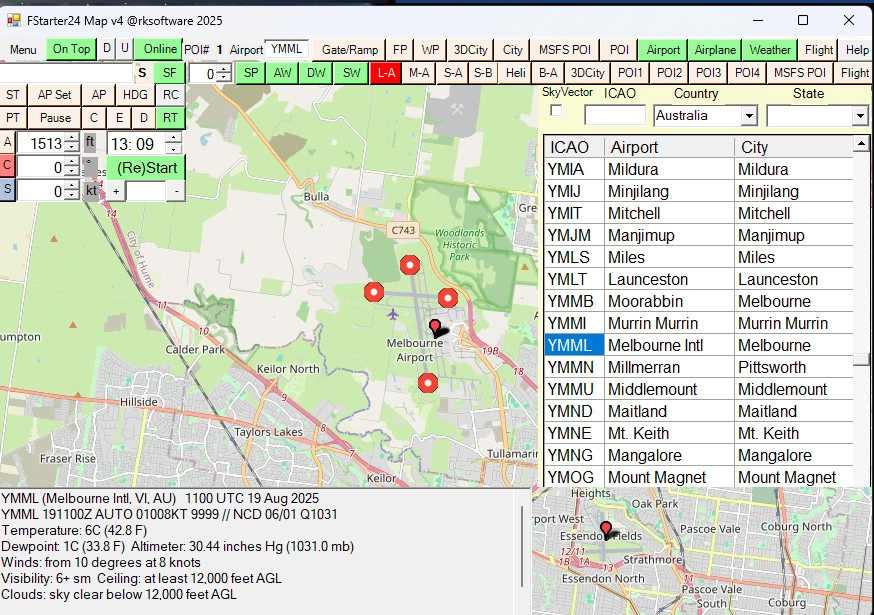Open the Menu item
This screenshot has height=615, width=874.
(25, 48)
